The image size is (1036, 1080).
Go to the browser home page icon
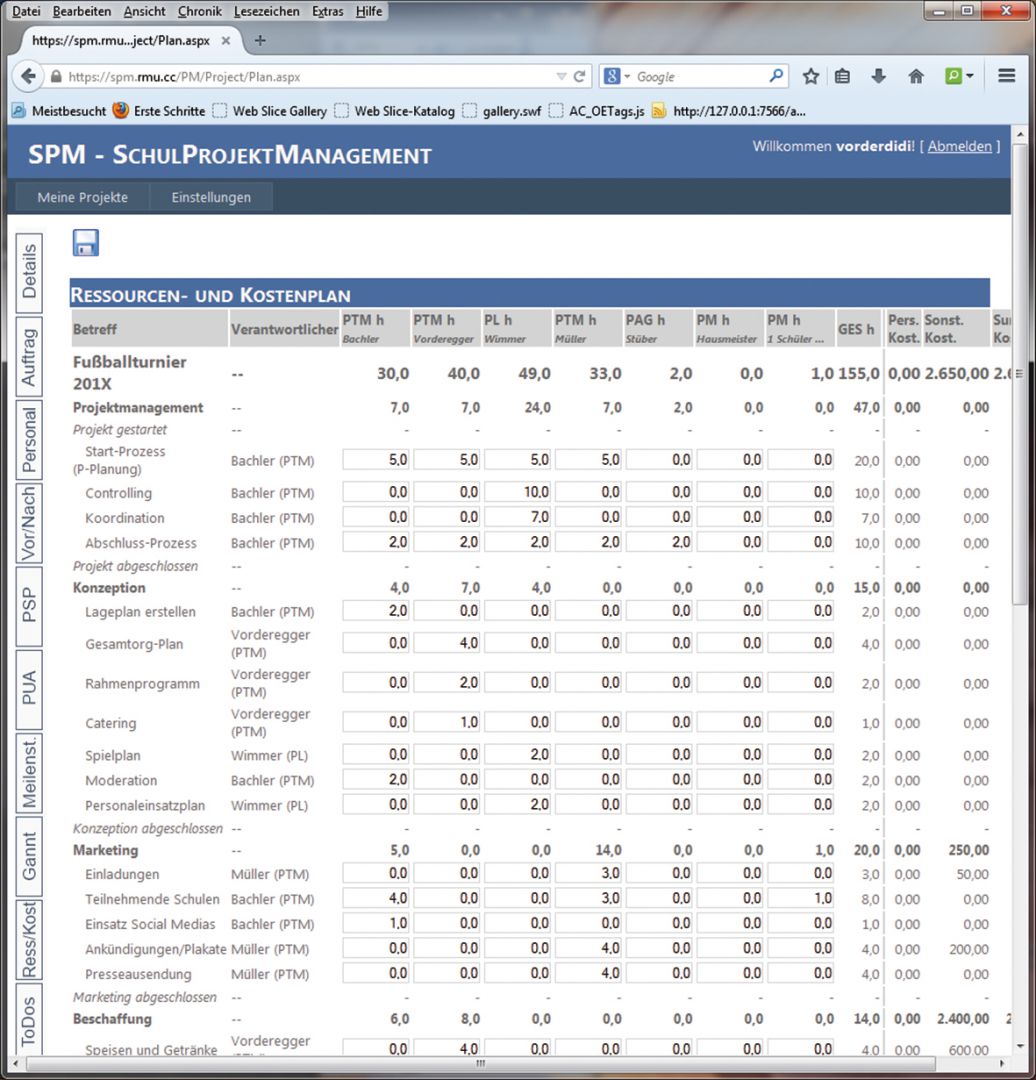915,76
